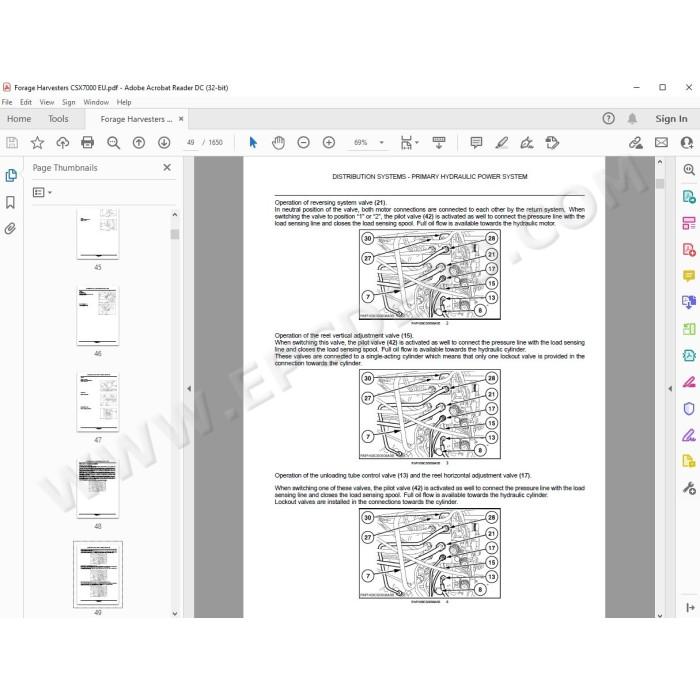Collapse the right tools pane arrow
Screen dimensions: 700x700
coord(670,388)
